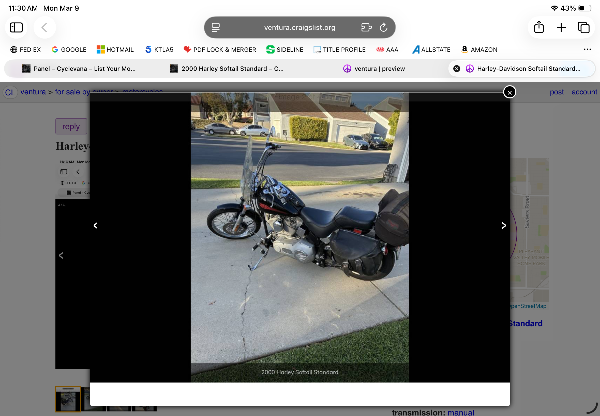This screenshot has height=416, width=600.
Task: Show the next motorcycle photo
Action: pos(503,226)
